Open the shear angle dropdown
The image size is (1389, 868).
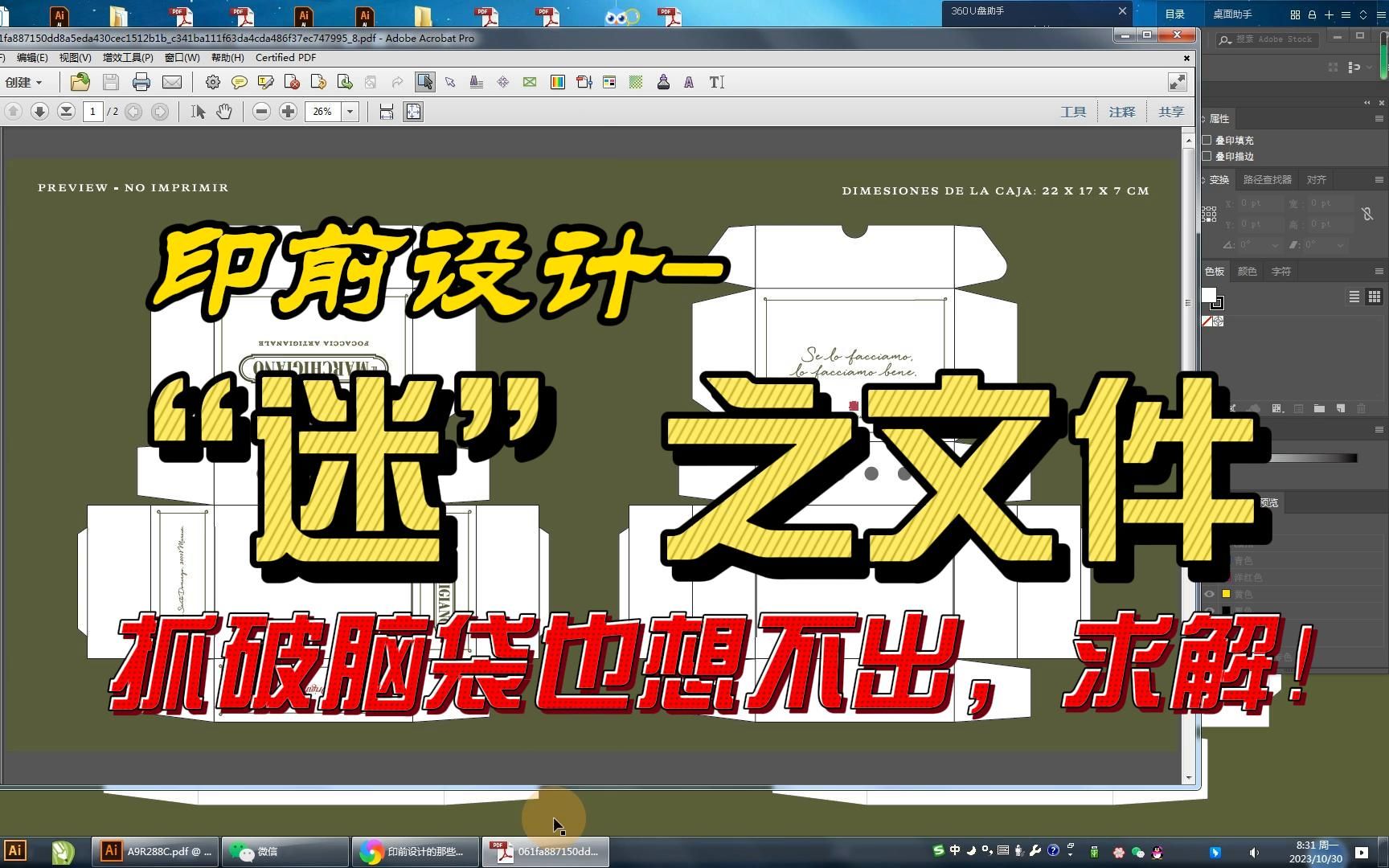[x=1340, y=244]
